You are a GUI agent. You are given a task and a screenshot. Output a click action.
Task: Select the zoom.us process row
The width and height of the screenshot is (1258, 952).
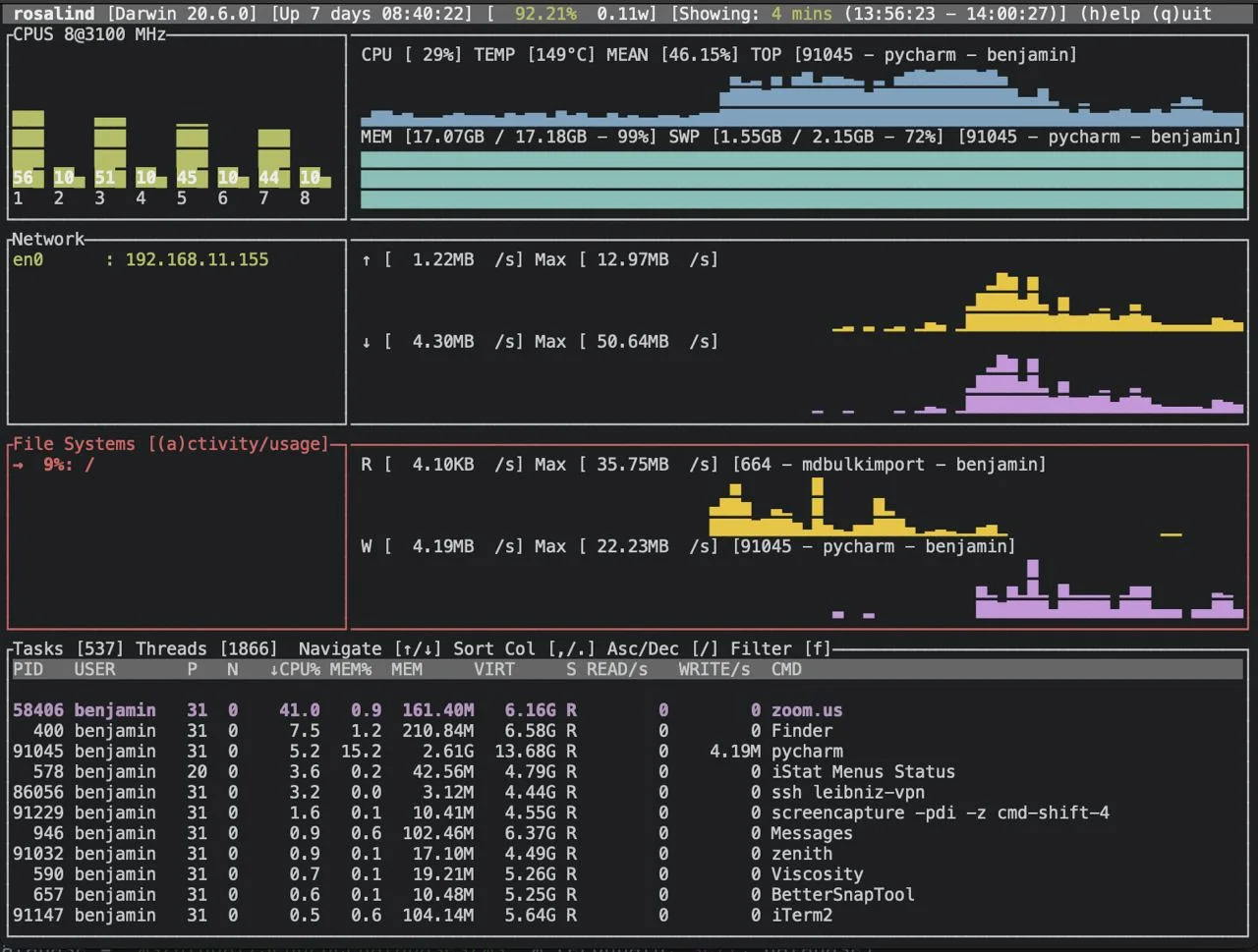pyautogui.click(x=806, y=710)
